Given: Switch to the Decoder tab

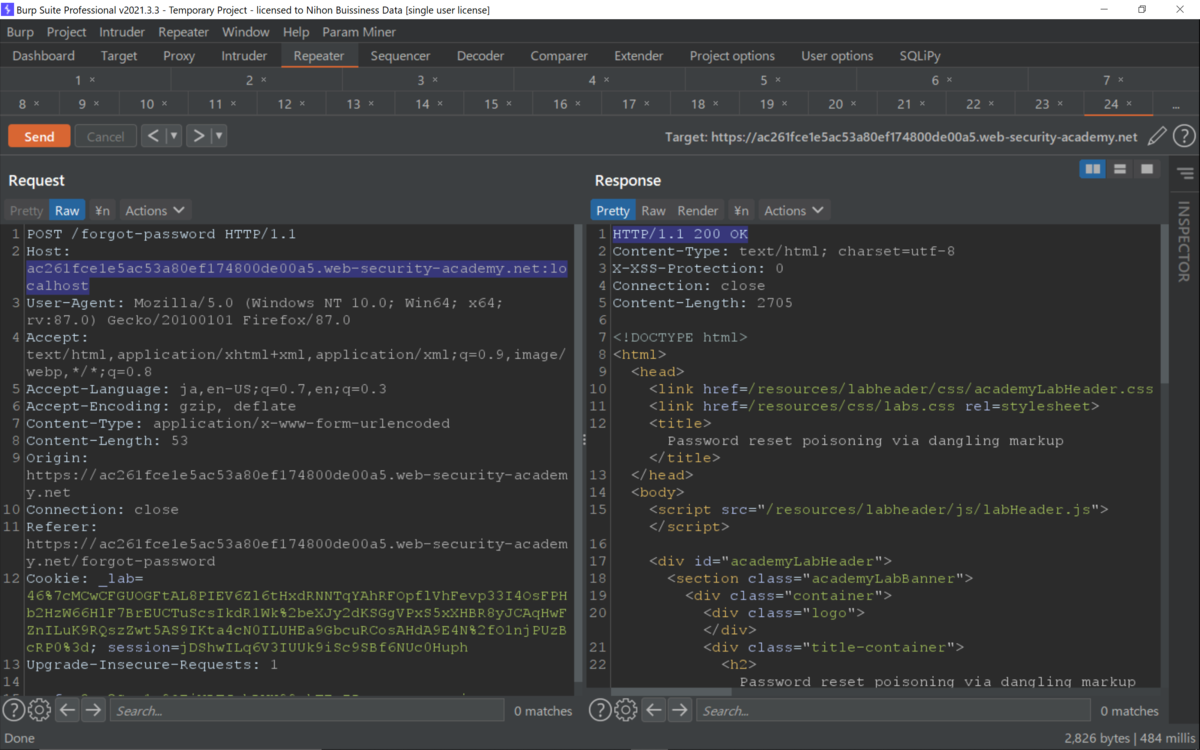Looking at the screenshot, I should click(481, 56).
